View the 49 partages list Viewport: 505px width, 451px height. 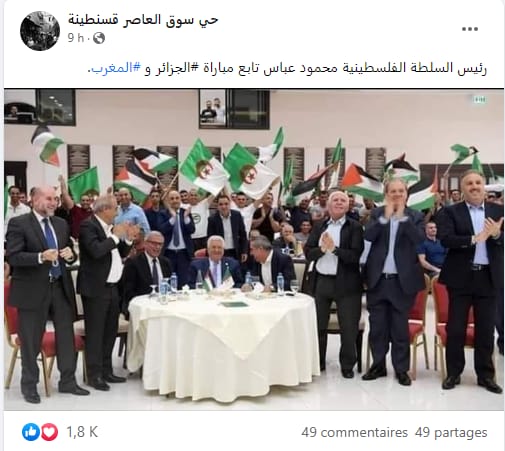click(451, 432)
